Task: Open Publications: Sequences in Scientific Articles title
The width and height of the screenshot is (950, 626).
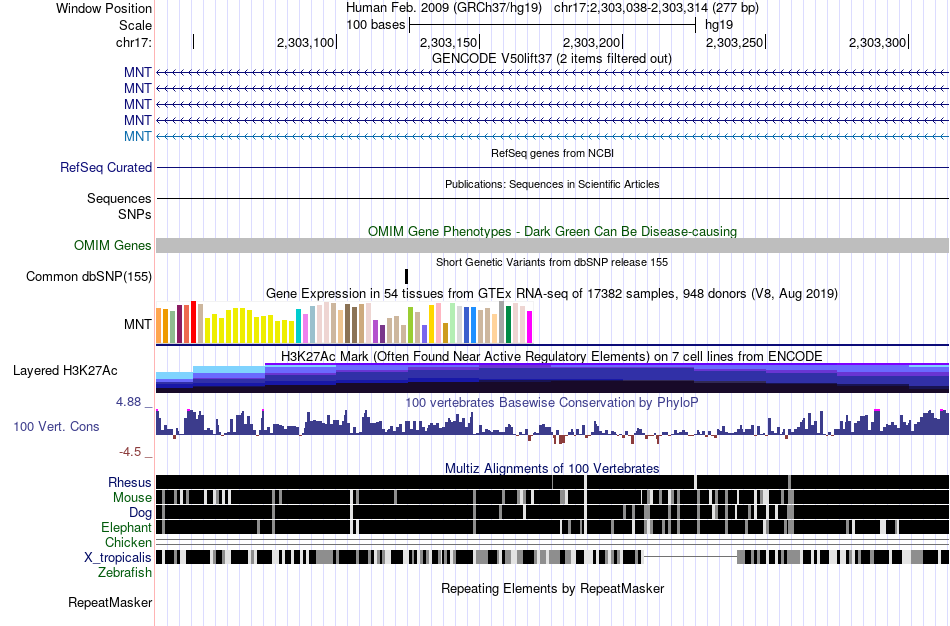Action: (x=552, y=184)
